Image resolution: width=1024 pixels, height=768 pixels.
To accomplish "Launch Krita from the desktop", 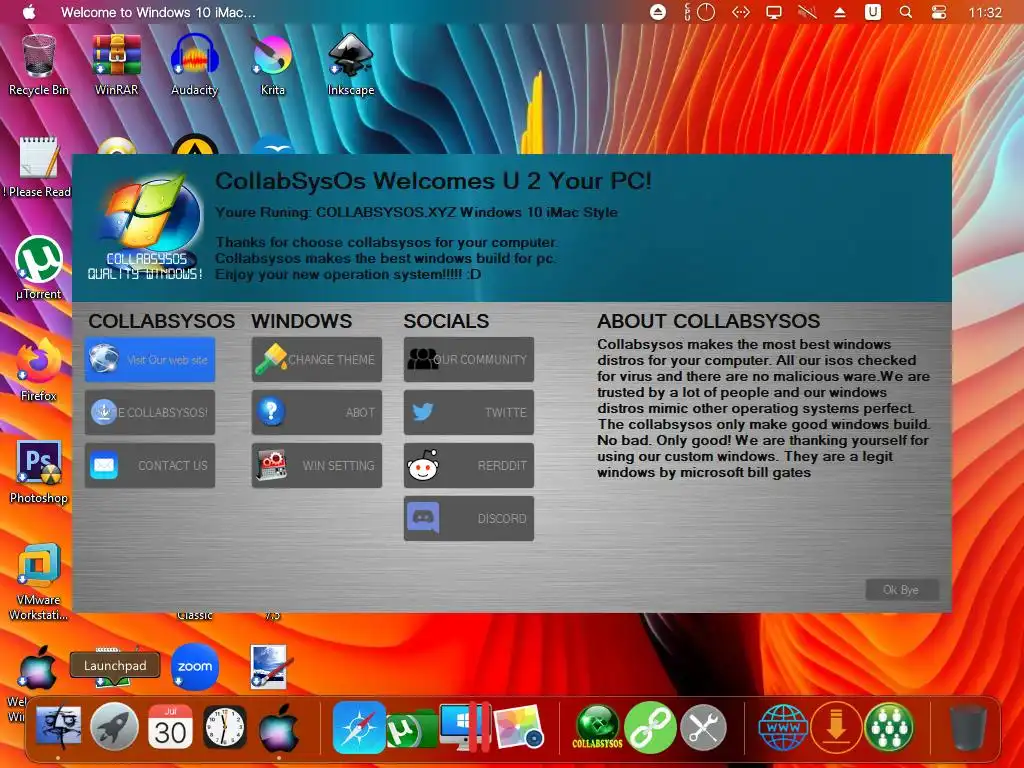I will pyautogui.click(x=272, y=65).
